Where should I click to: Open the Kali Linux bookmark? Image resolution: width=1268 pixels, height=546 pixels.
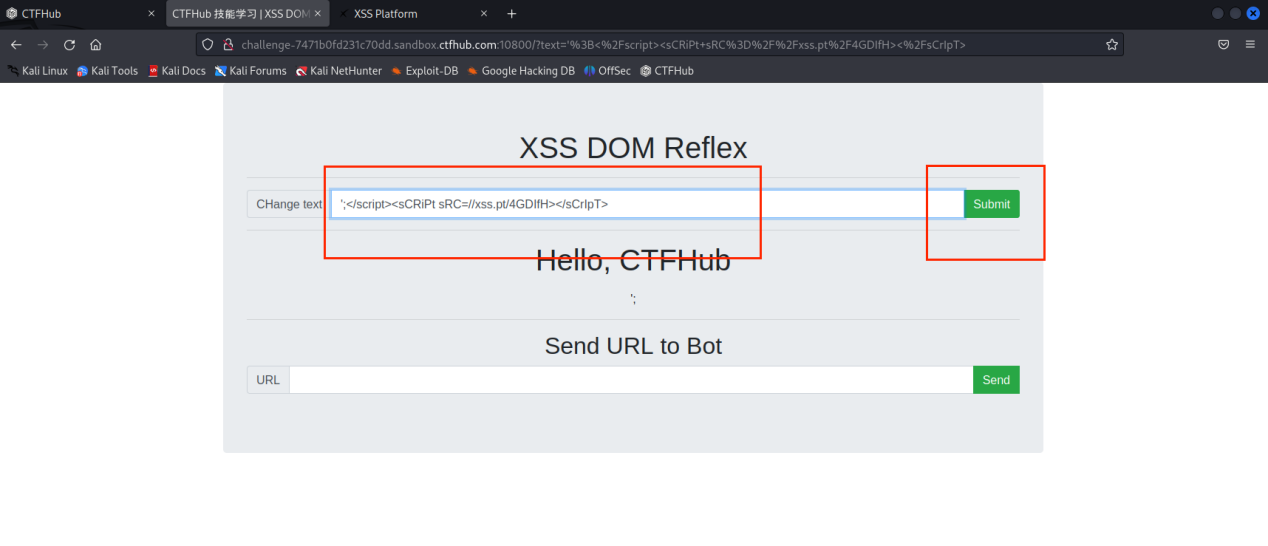[38, 71]
